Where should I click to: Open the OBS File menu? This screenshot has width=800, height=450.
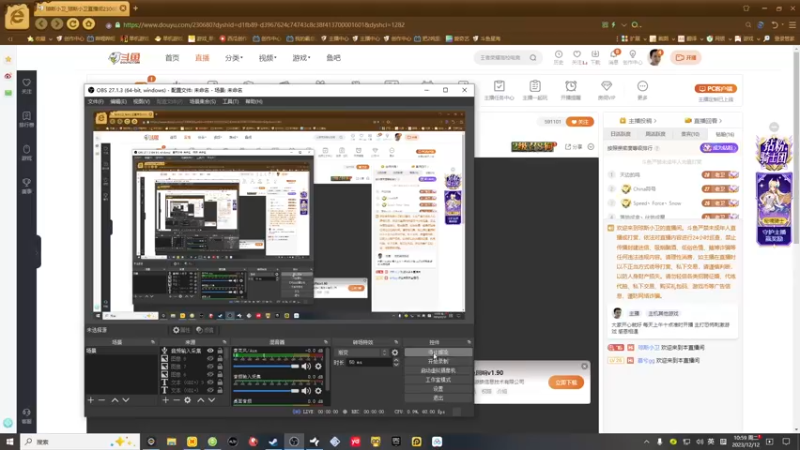coord(95,102)
